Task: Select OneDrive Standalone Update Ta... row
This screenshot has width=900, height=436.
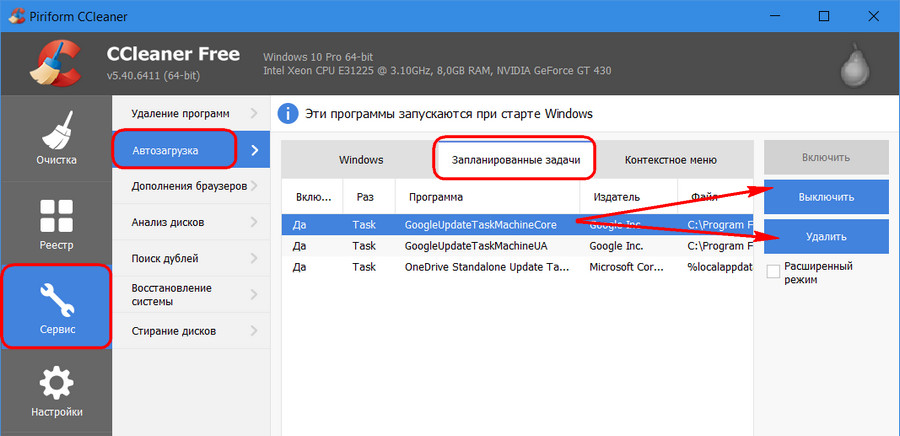Action: pos(517,267)
